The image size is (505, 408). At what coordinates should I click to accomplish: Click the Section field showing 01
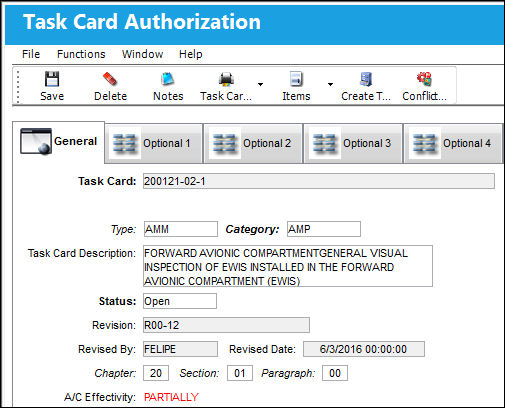tap(240, 373)
